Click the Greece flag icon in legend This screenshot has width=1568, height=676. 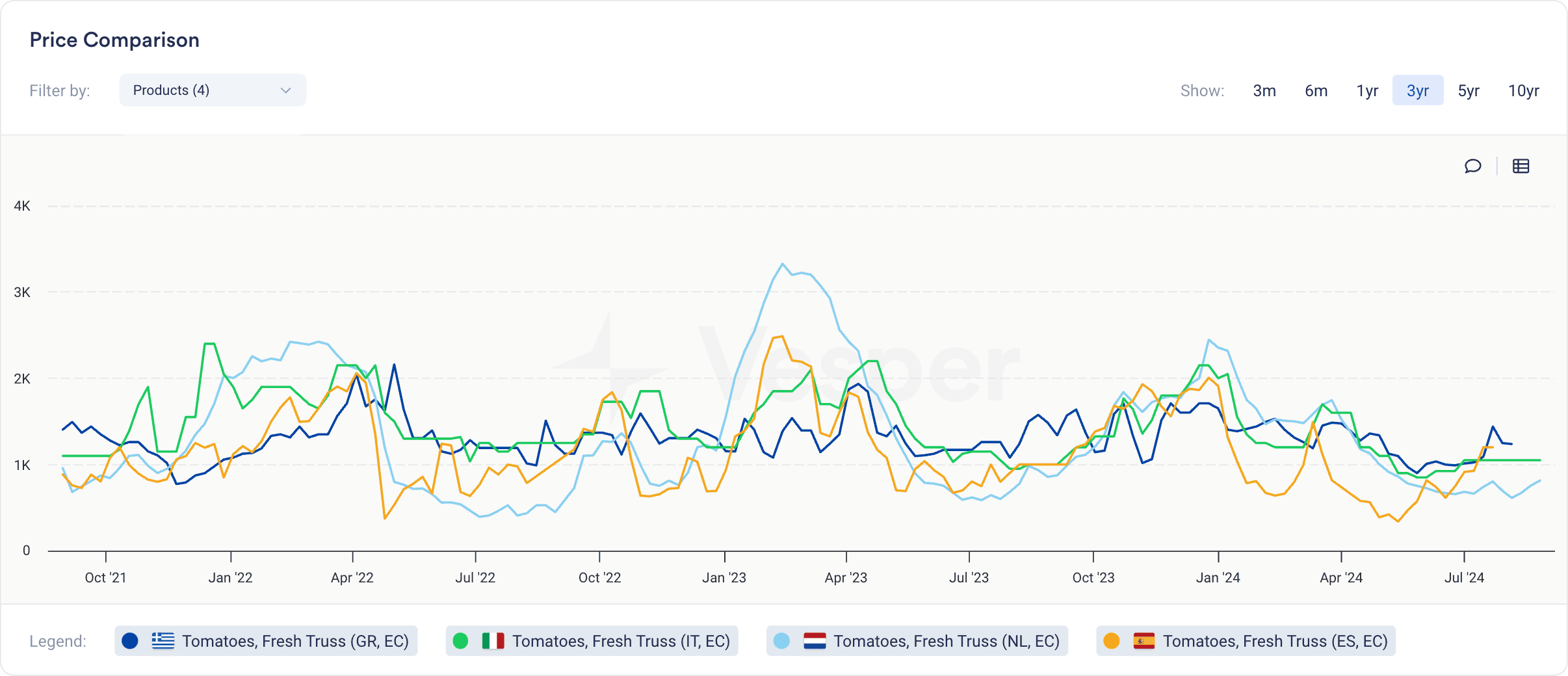click(x=163, y=641)
